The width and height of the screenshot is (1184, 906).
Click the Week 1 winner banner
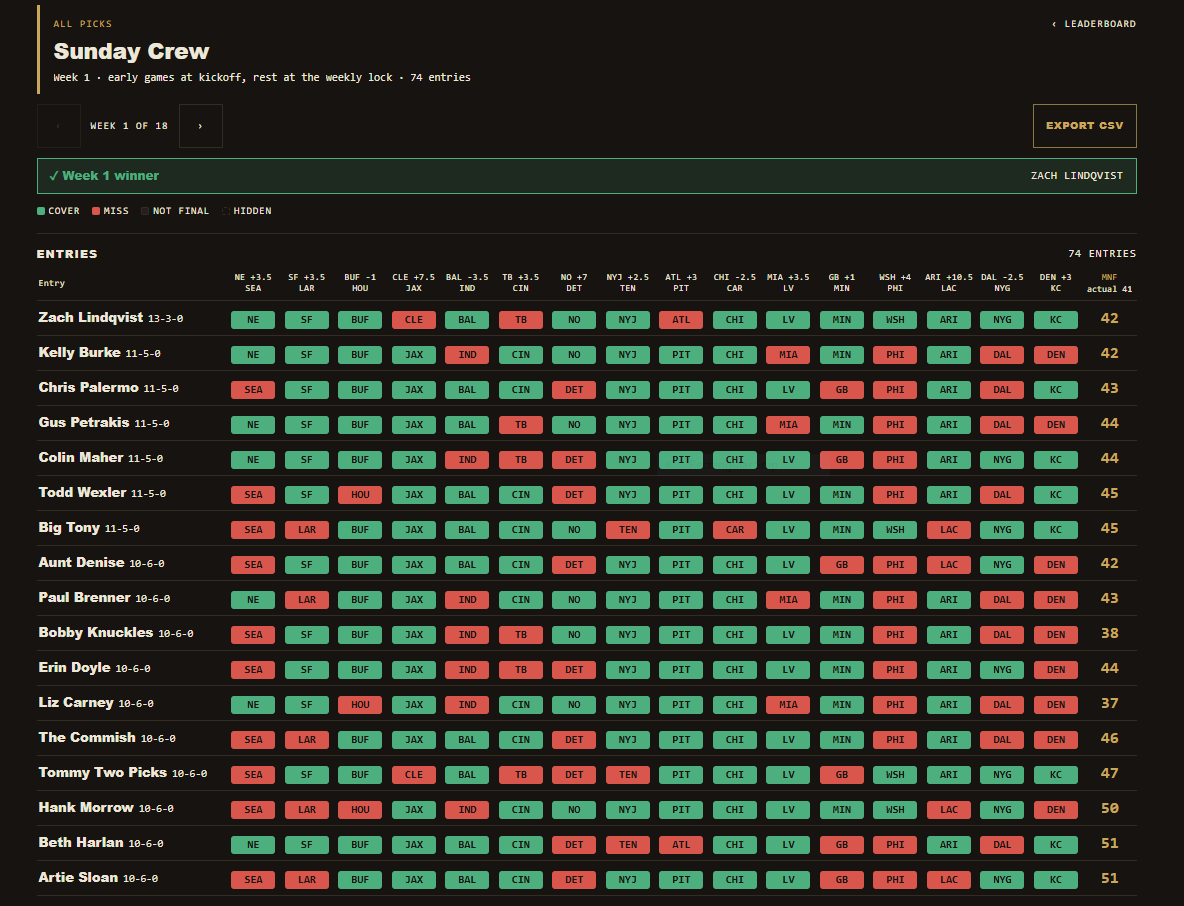click(587, 176)
